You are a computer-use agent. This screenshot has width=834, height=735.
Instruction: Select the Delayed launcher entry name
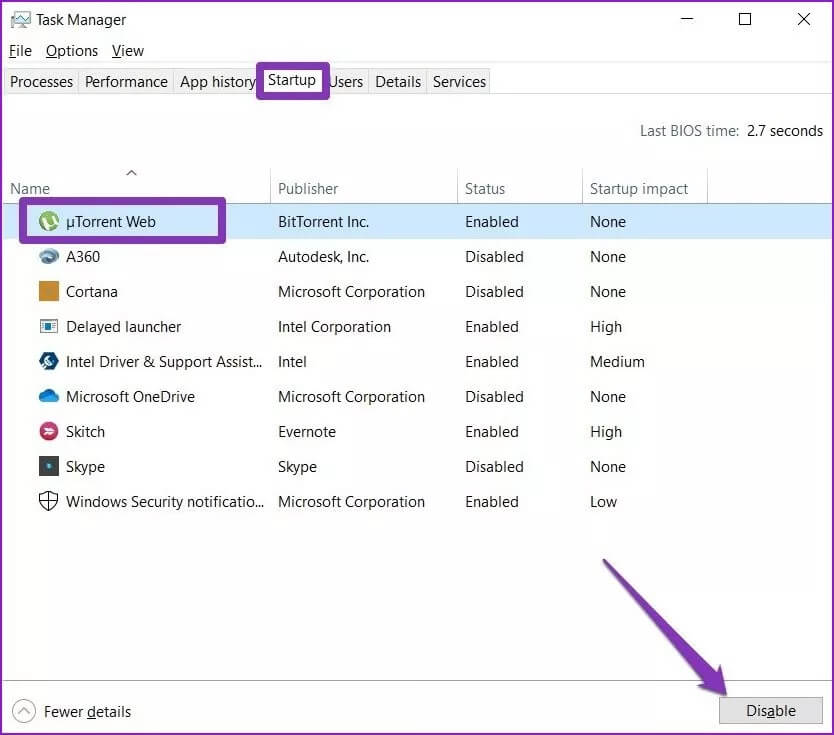[123, 327]
